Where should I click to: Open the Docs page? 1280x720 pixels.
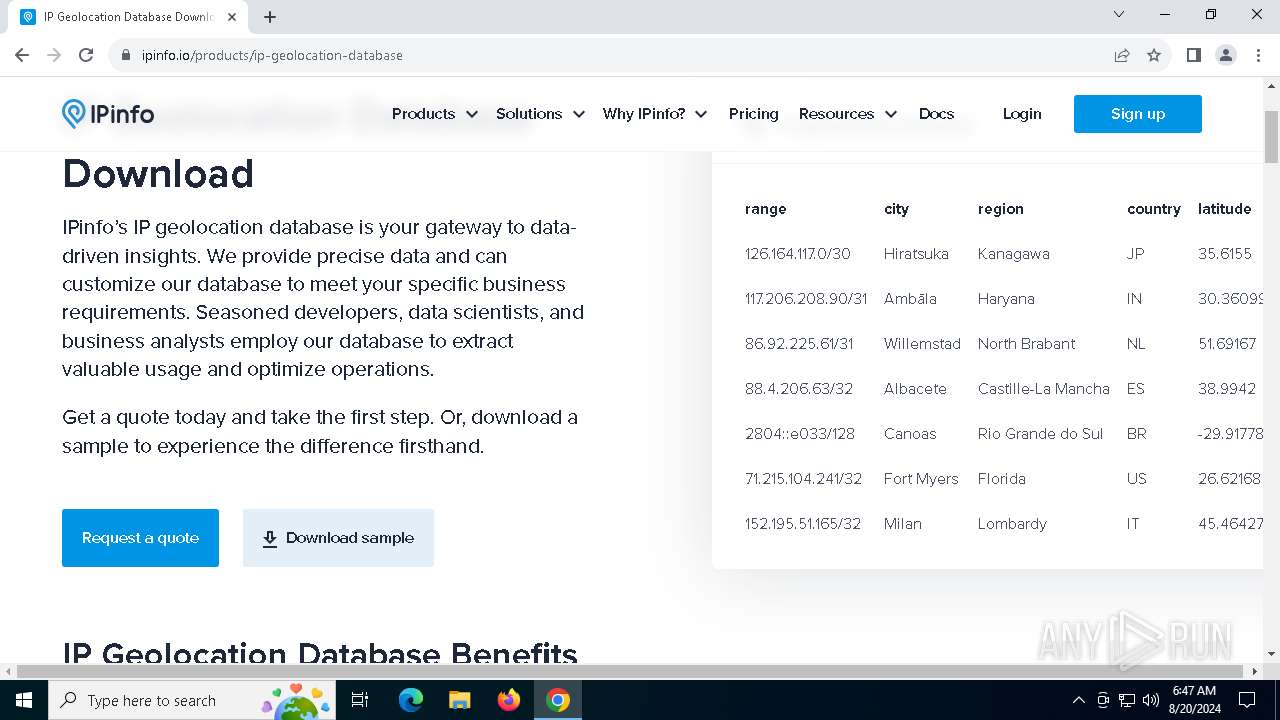click(x=936, y=114)
